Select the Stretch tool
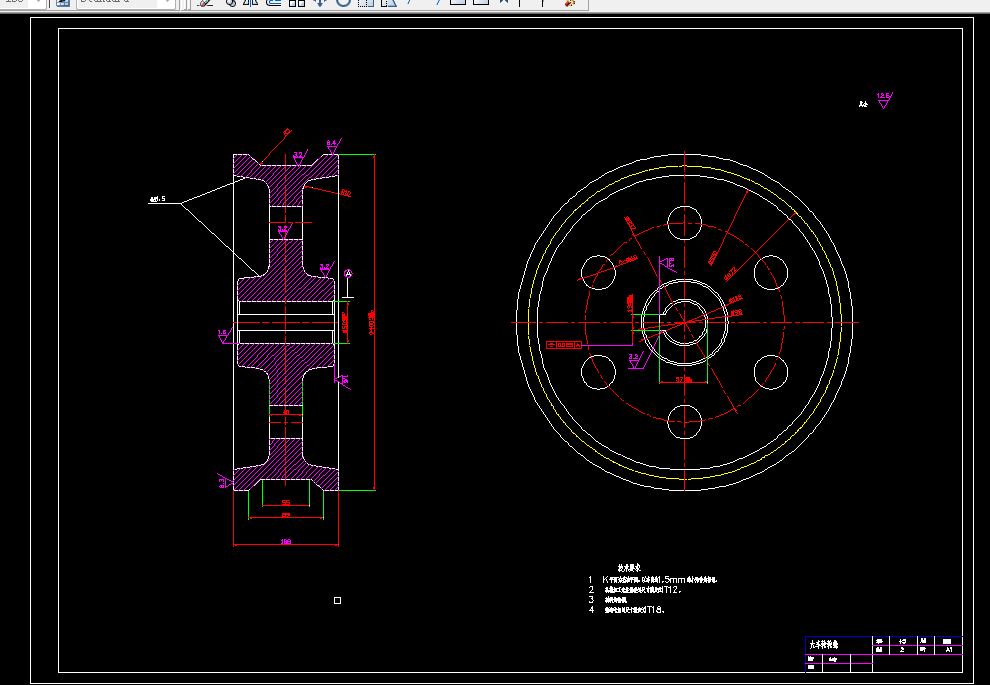990x685 pixels. (x=388, y=3)
